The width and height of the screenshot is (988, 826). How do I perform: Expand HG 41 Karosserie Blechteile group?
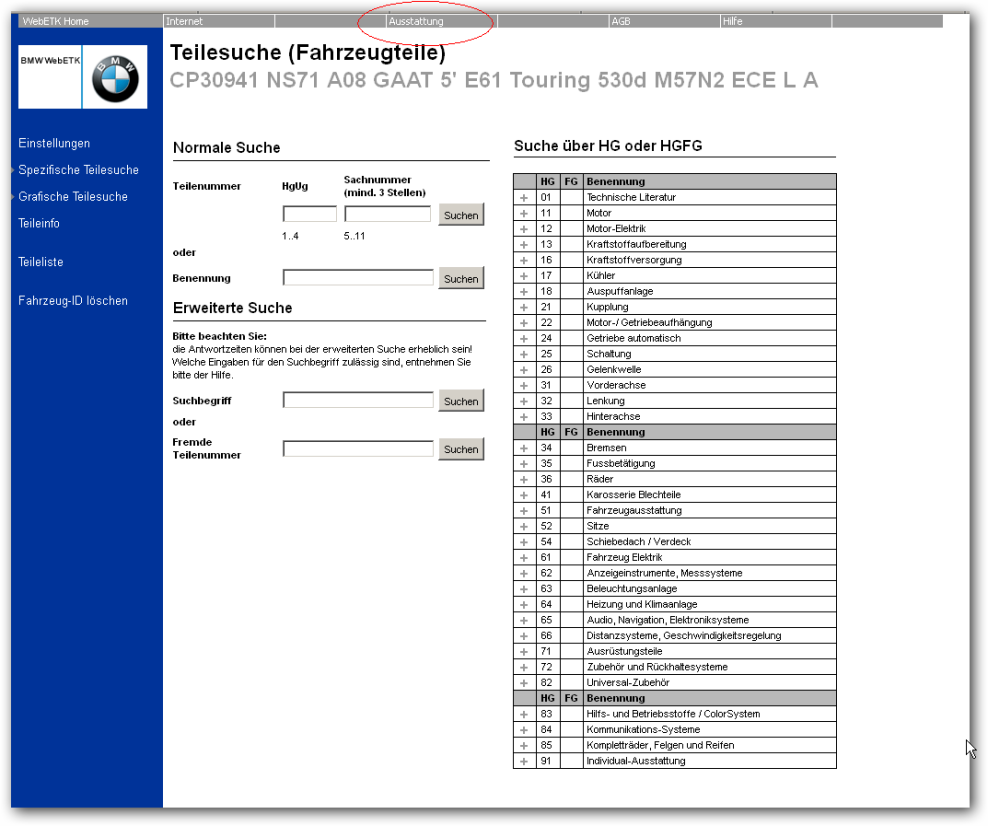pos(524,495)
